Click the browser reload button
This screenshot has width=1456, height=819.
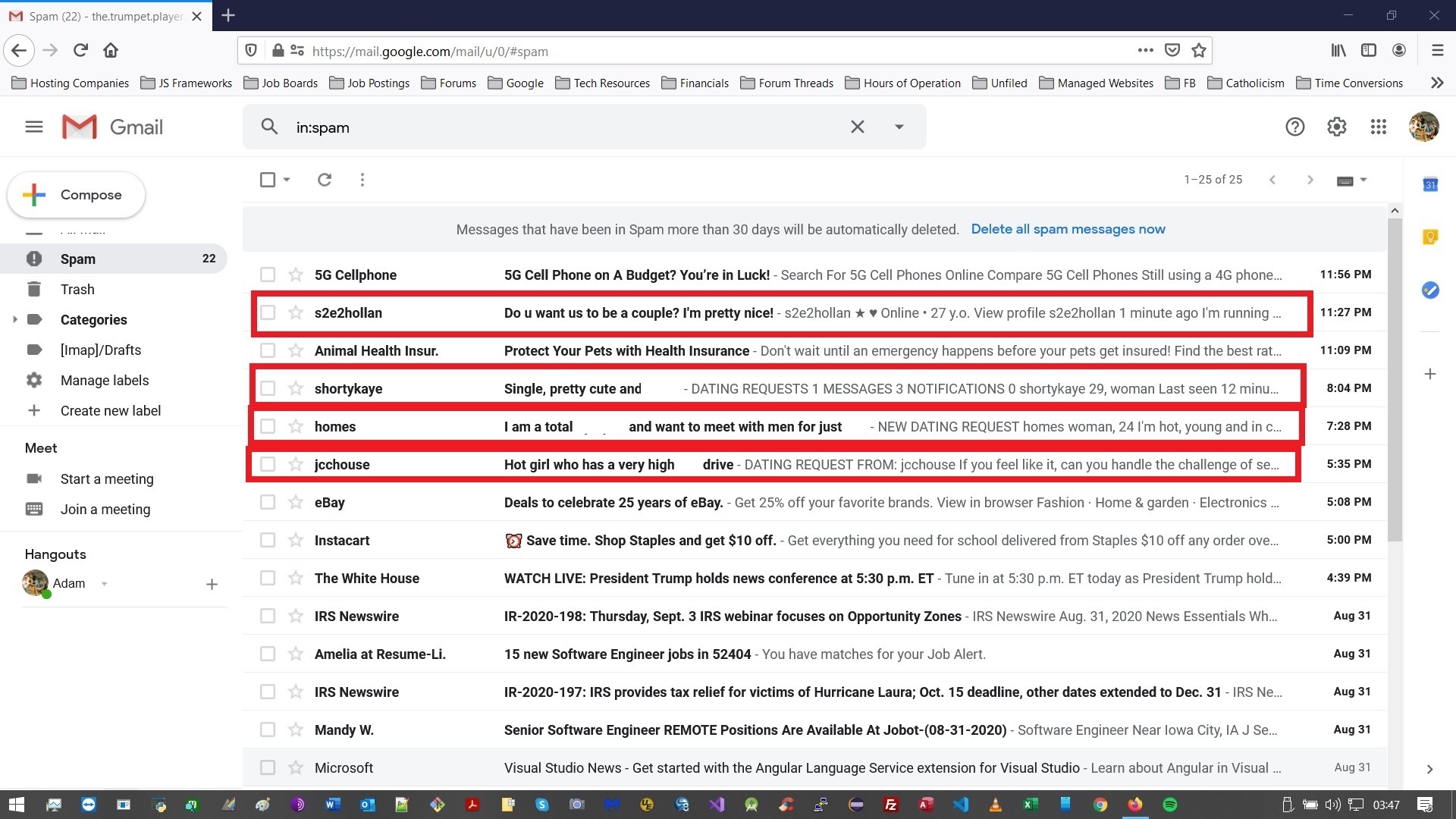point(80,51)
